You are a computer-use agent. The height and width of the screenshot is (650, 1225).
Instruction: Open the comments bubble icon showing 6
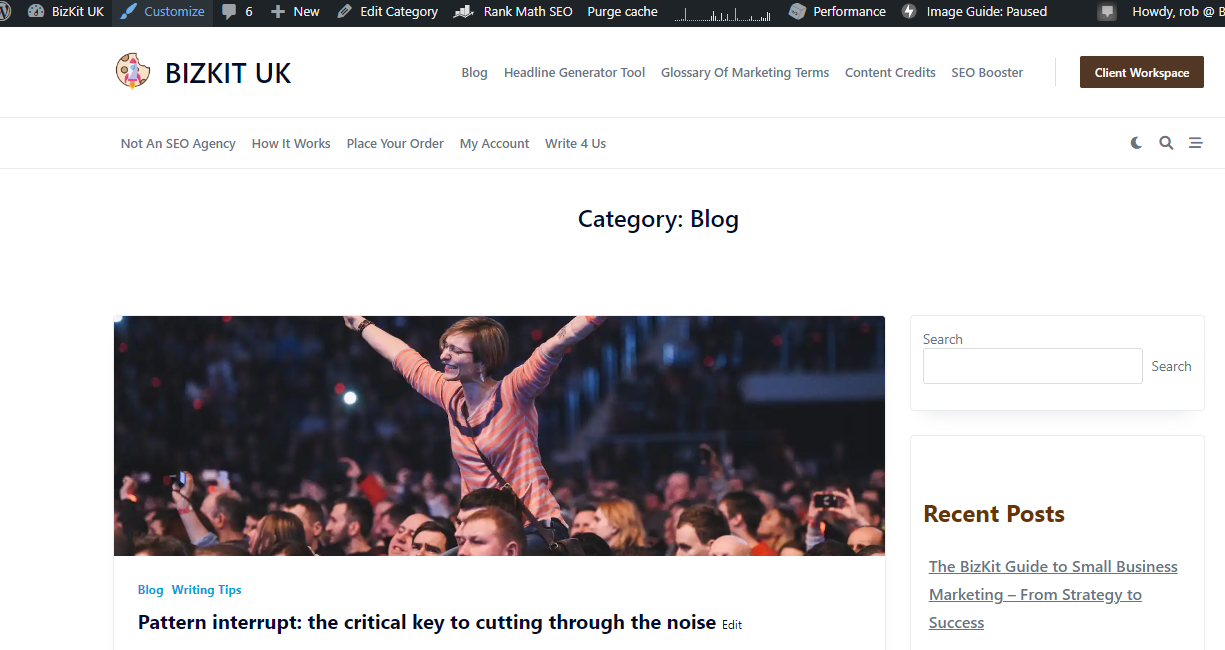pyautogui.click(x=229, y=12)
